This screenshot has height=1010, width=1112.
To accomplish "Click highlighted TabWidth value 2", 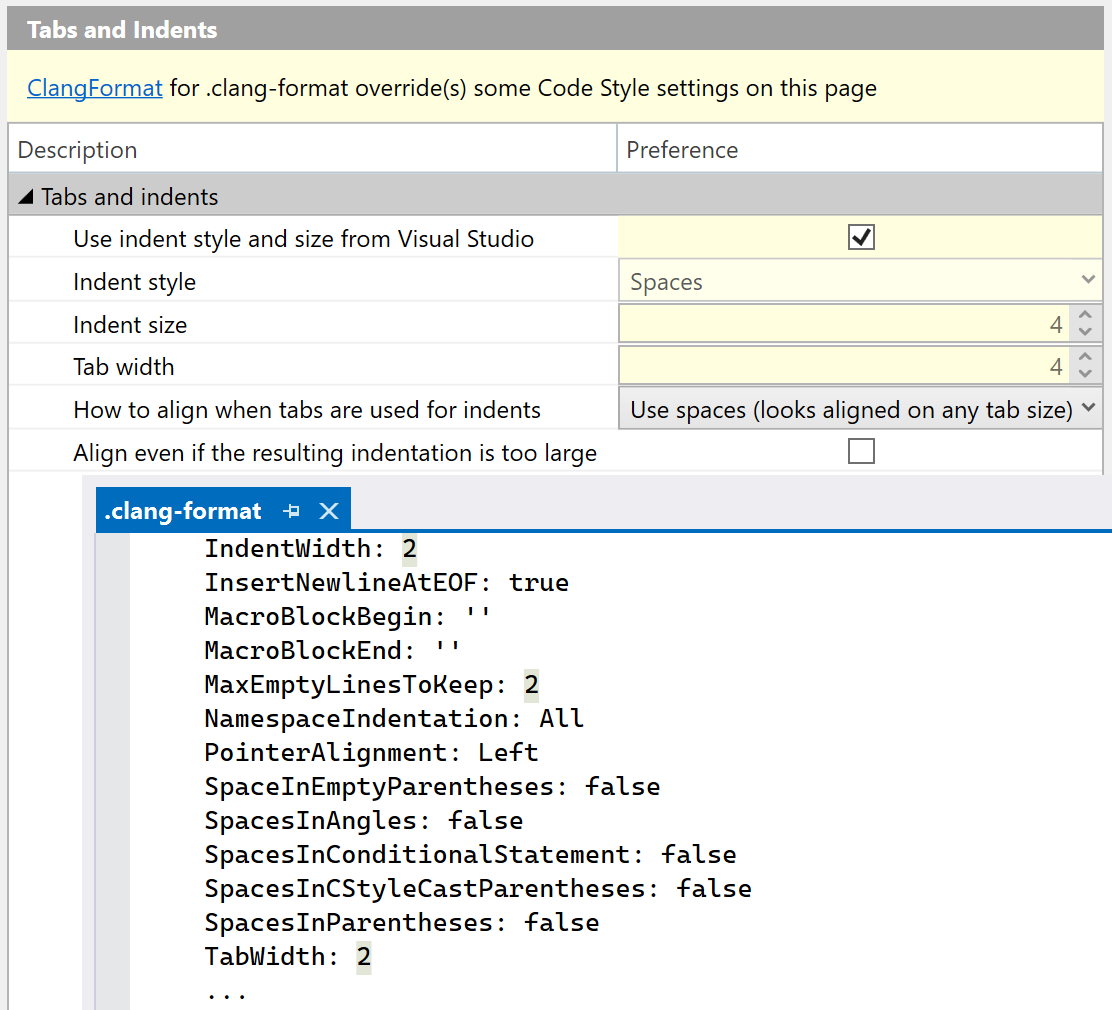I will point(362,956).
